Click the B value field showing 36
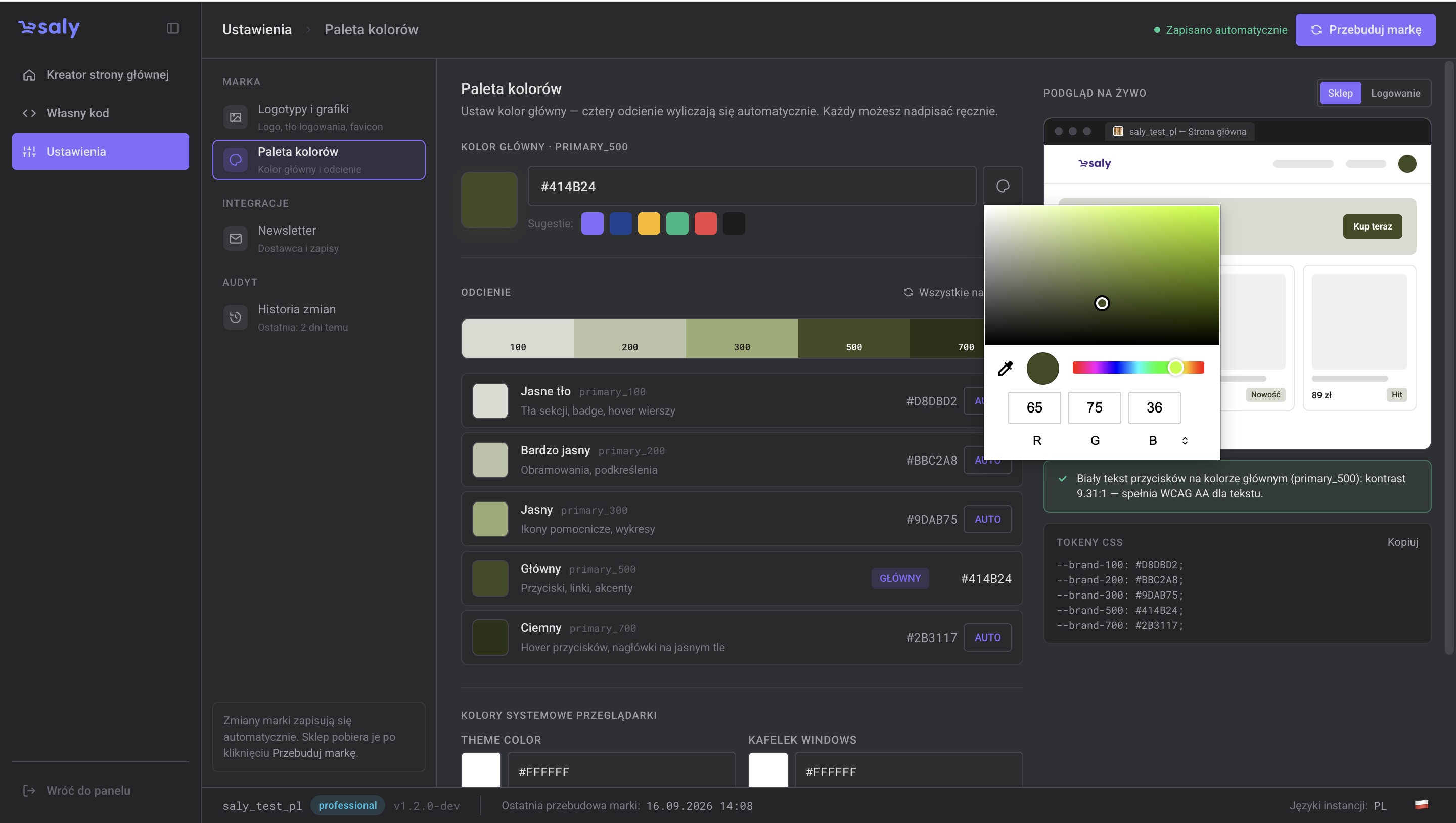This screenshot has width=1456, height=823. pos(1154,407)
